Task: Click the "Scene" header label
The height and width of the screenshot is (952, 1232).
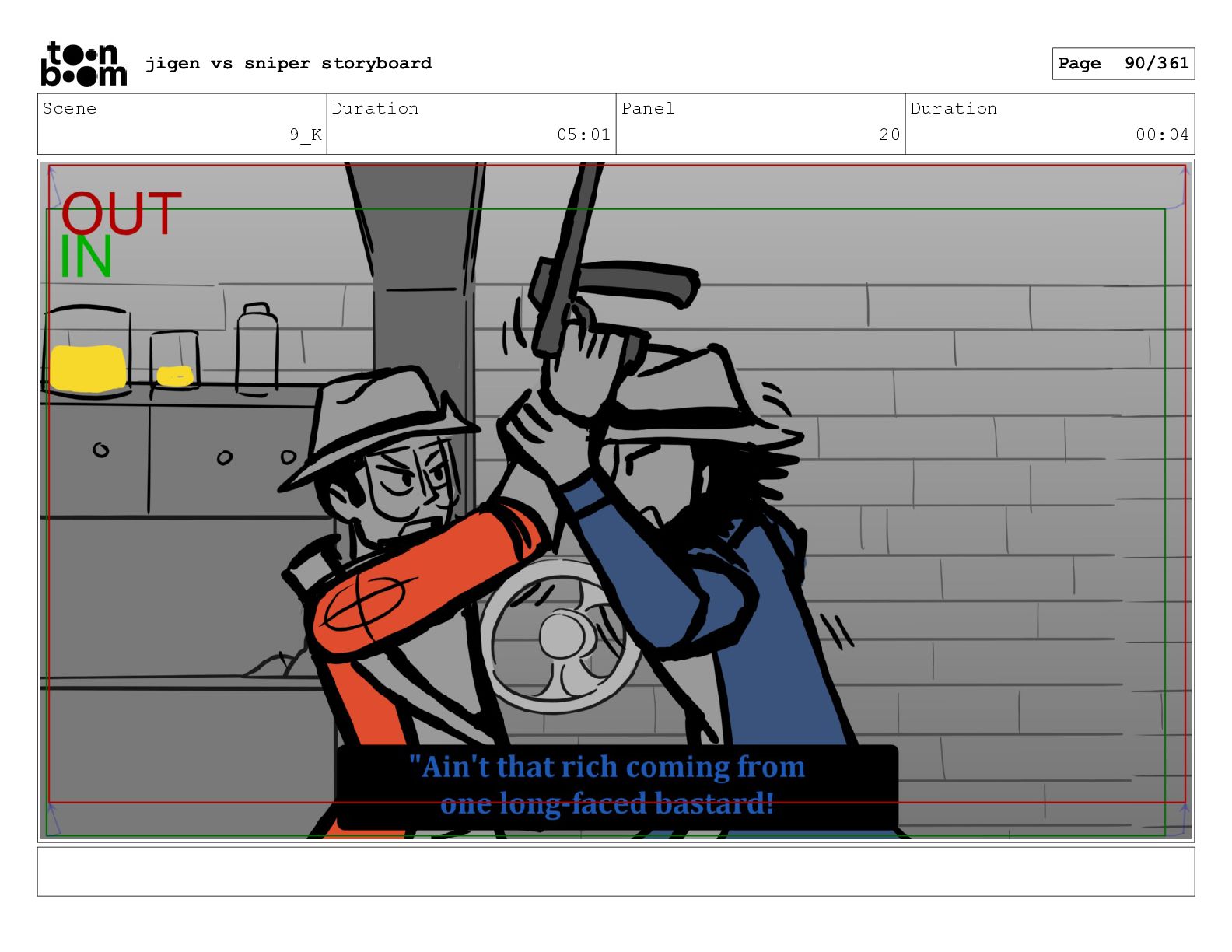Action: click(69, 108)
